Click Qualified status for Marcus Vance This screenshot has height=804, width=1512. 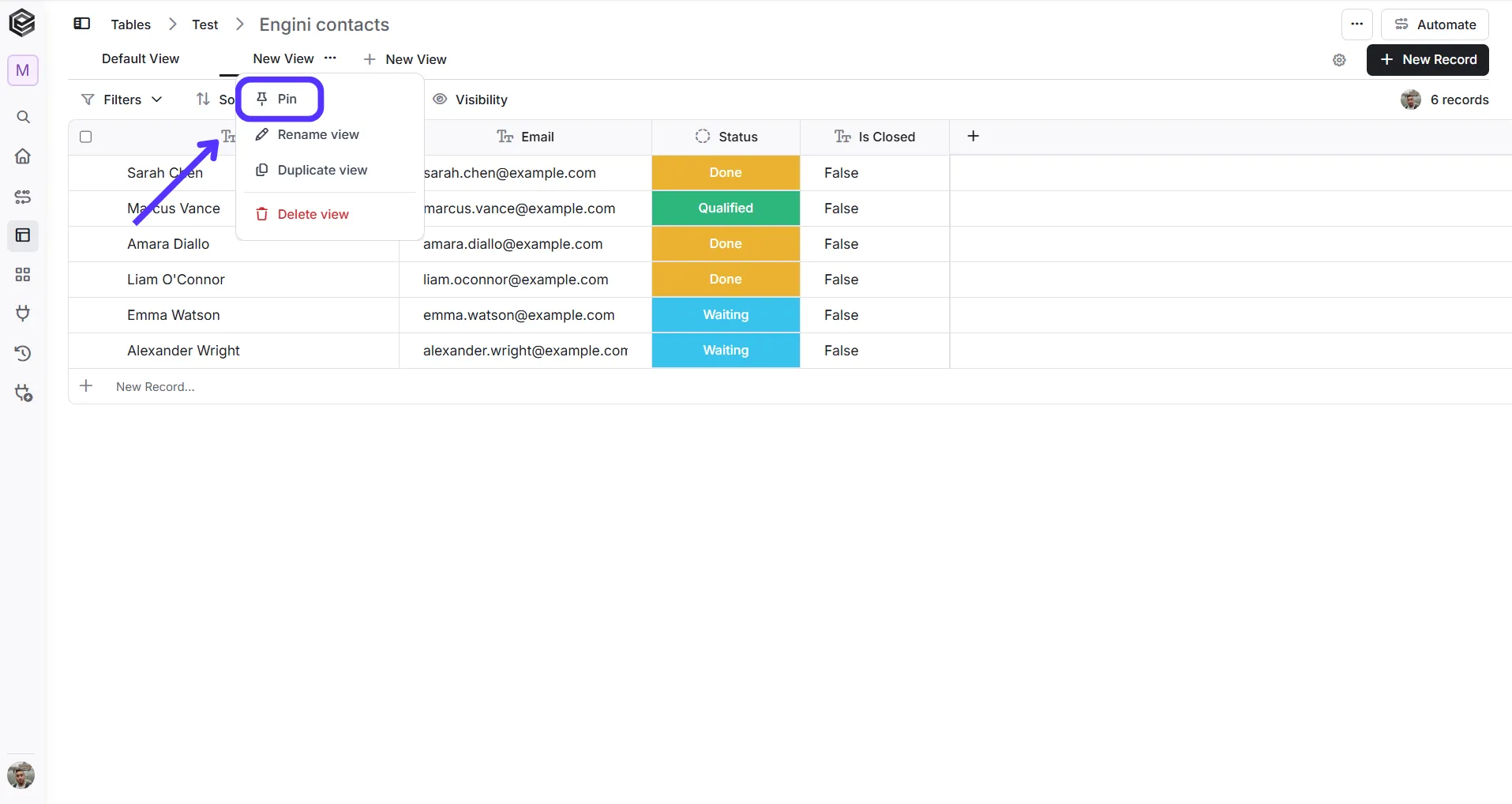(726, 208)
